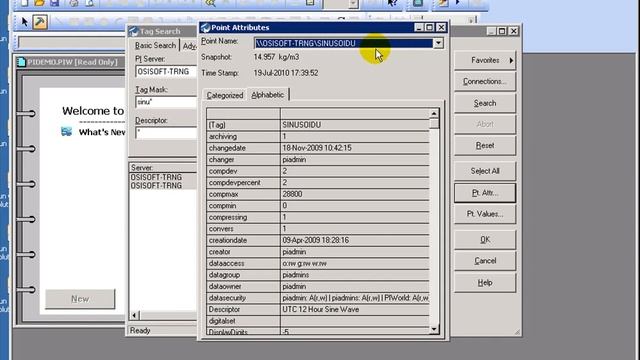This screenshot has height=360, width=640.
Task: Click the open folder toolbar icon
Action: pyautogui.click(x=39, y=3)
